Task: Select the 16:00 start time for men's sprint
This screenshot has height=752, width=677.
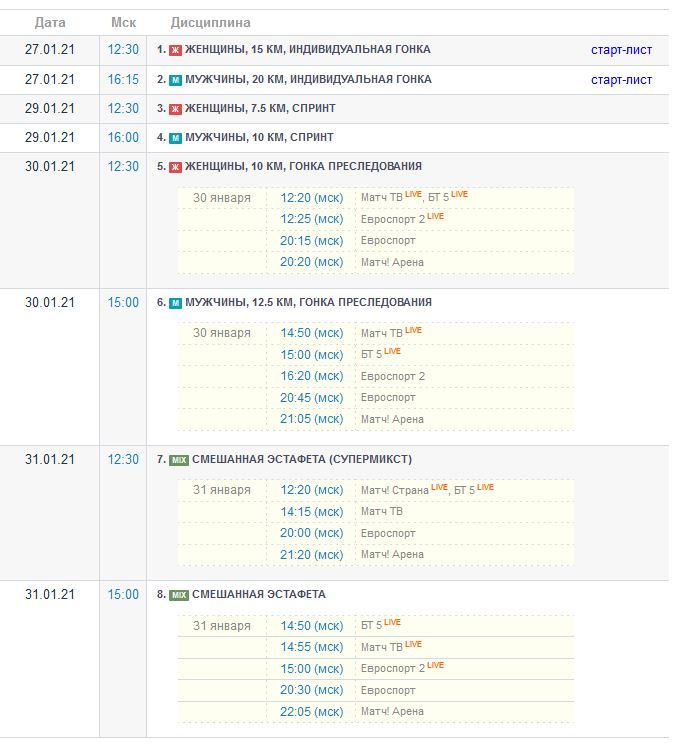Action: [x=123, y=137]
